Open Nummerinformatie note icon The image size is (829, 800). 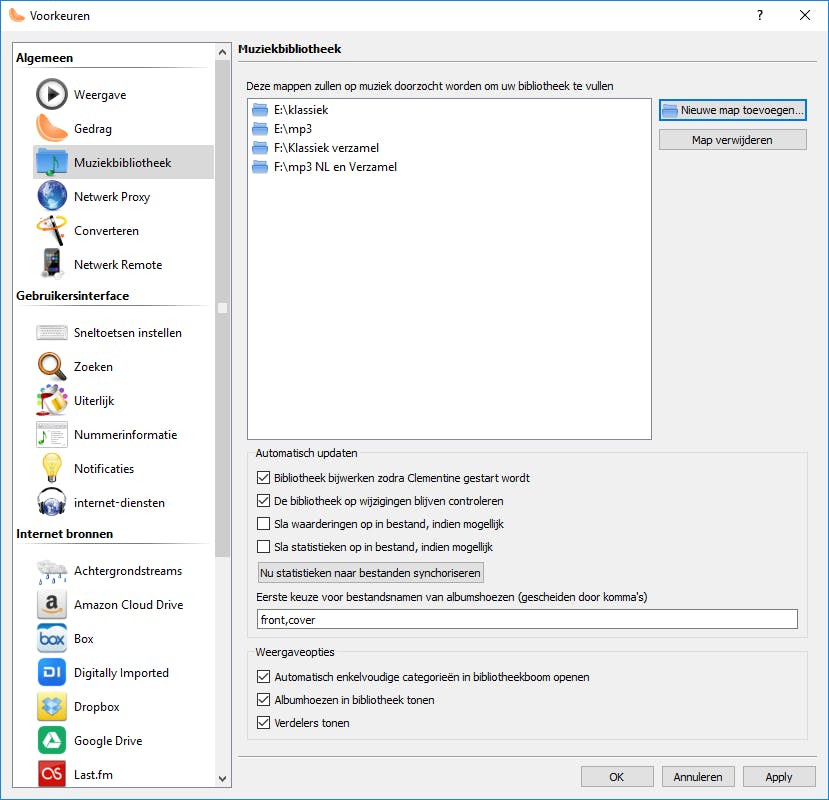click(x=52, y=434)
